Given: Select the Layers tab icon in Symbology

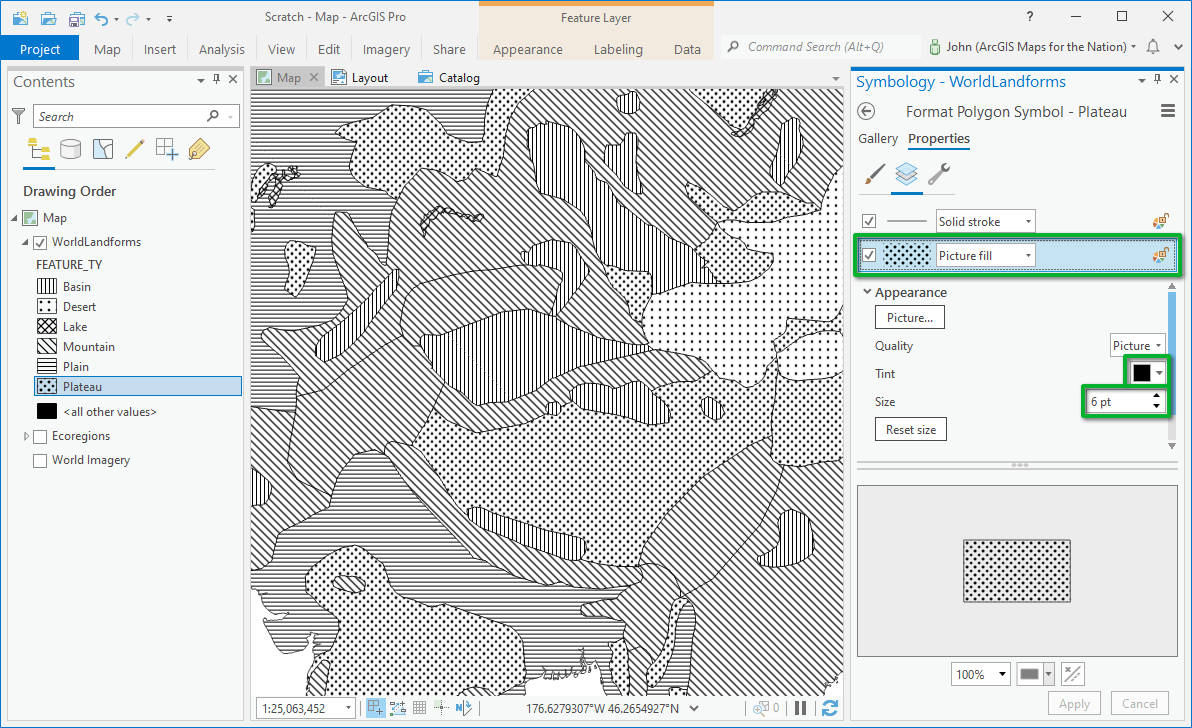Looking at the screenshot, I should coord(906,175).
